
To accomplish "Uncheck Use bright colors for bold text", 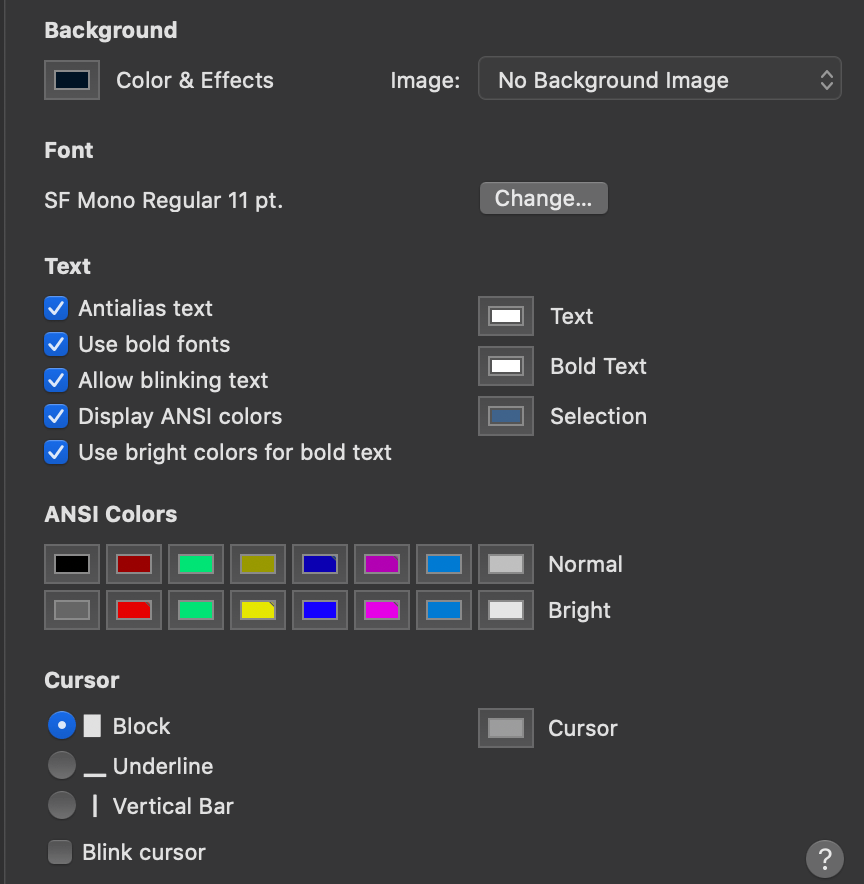I will (x=57, y=452).
